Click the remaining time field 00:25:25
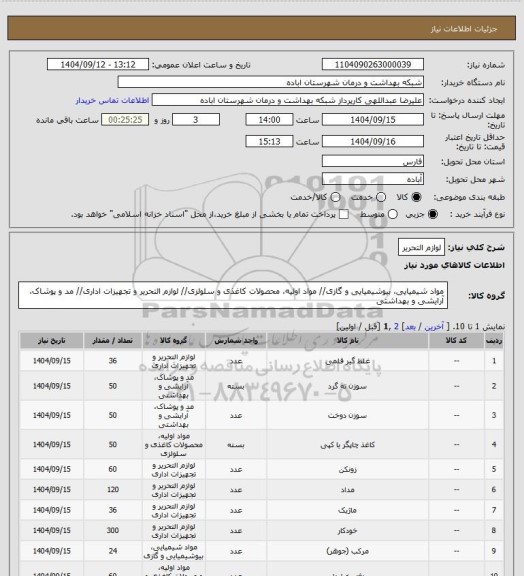Image resolution: width=524 pixels, height=576 pixels. (x=125, y=120)
